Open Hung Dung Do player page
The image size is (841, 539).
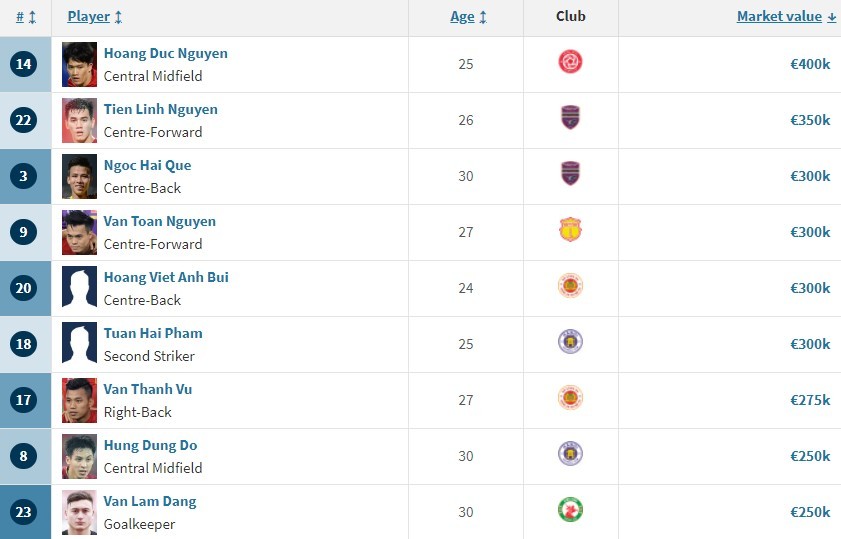click(x=150, y=445)
